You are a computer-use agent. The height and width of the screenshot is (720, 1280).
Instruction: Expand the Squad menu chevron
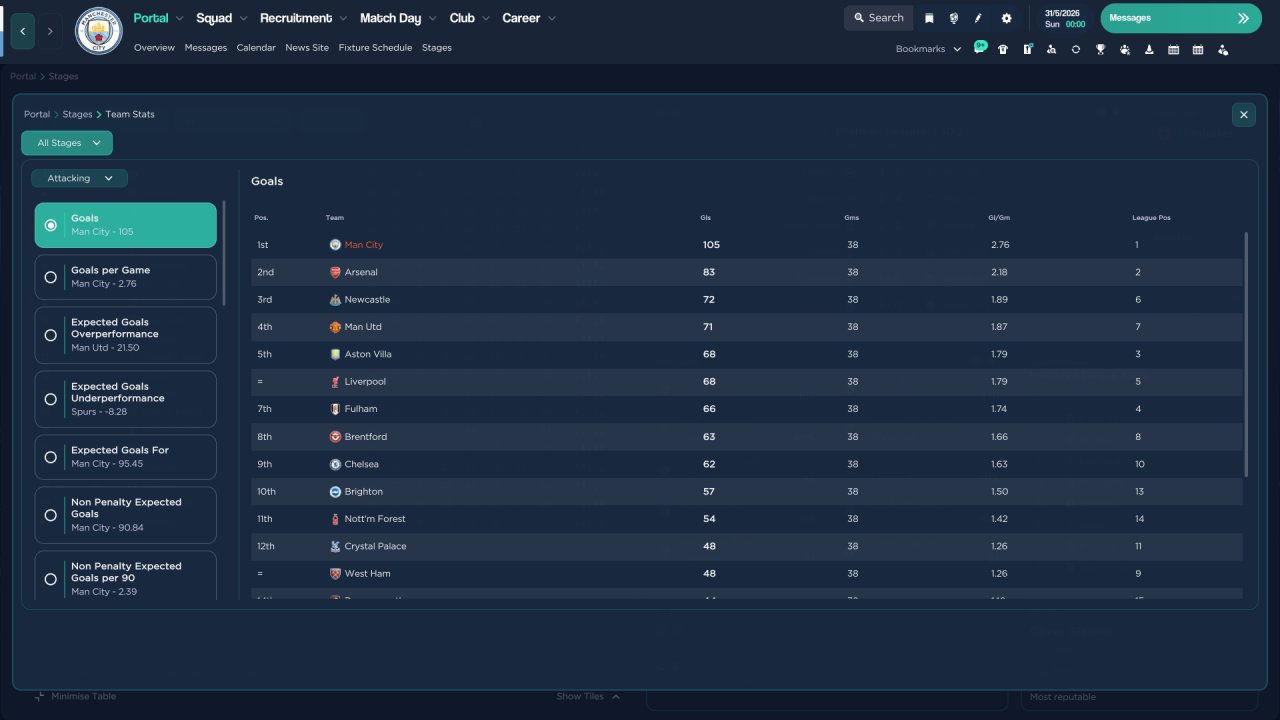pos(242,18)
